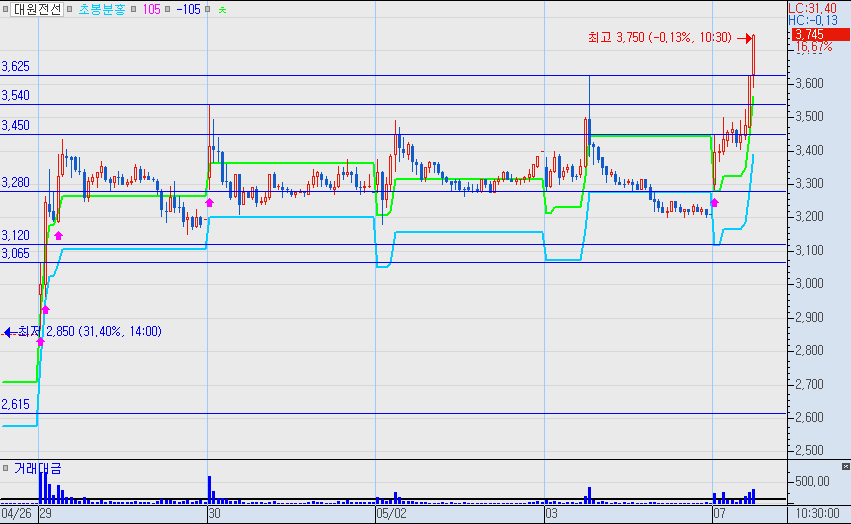
Task: Click the red arrow at the 최고 3,750 label
Action: pyautogui.click(x=747, y=38)
